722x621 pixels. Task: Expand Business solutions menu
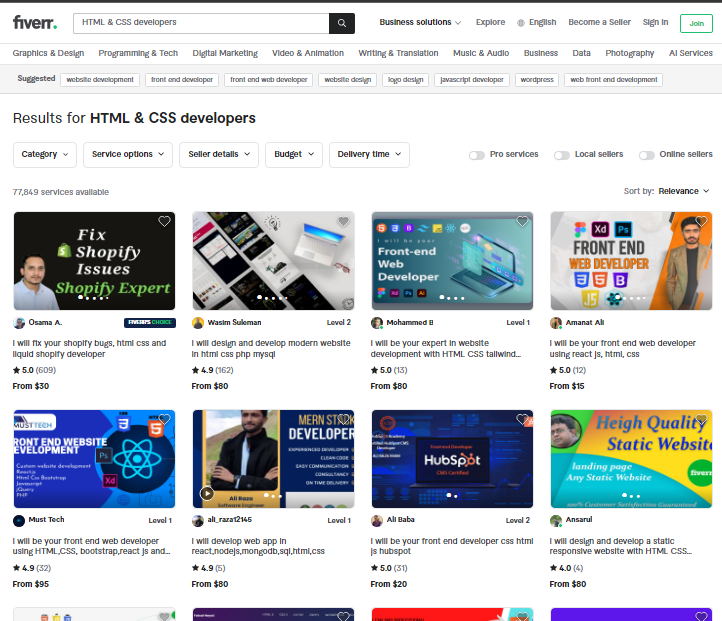pos(420,22)
